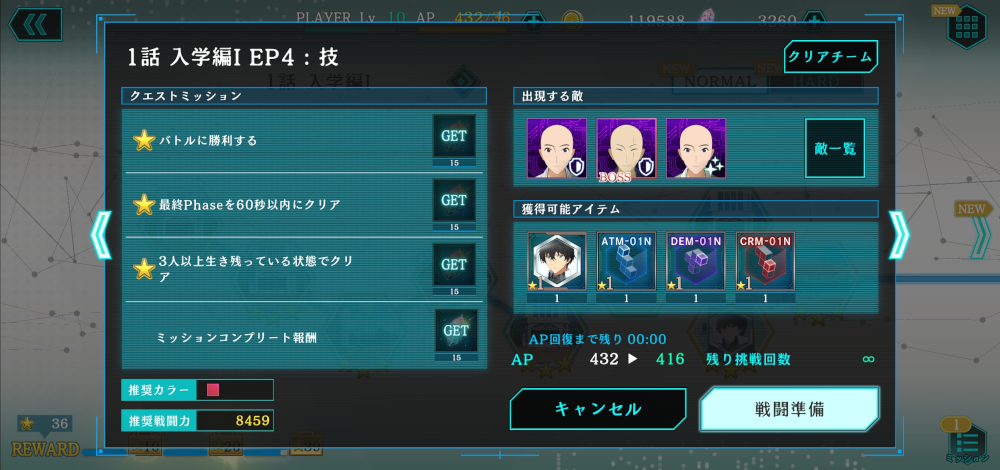Tap the first enemy portrait with shield
This screenshot has width=1000, height=470.
tap(557, 149)
